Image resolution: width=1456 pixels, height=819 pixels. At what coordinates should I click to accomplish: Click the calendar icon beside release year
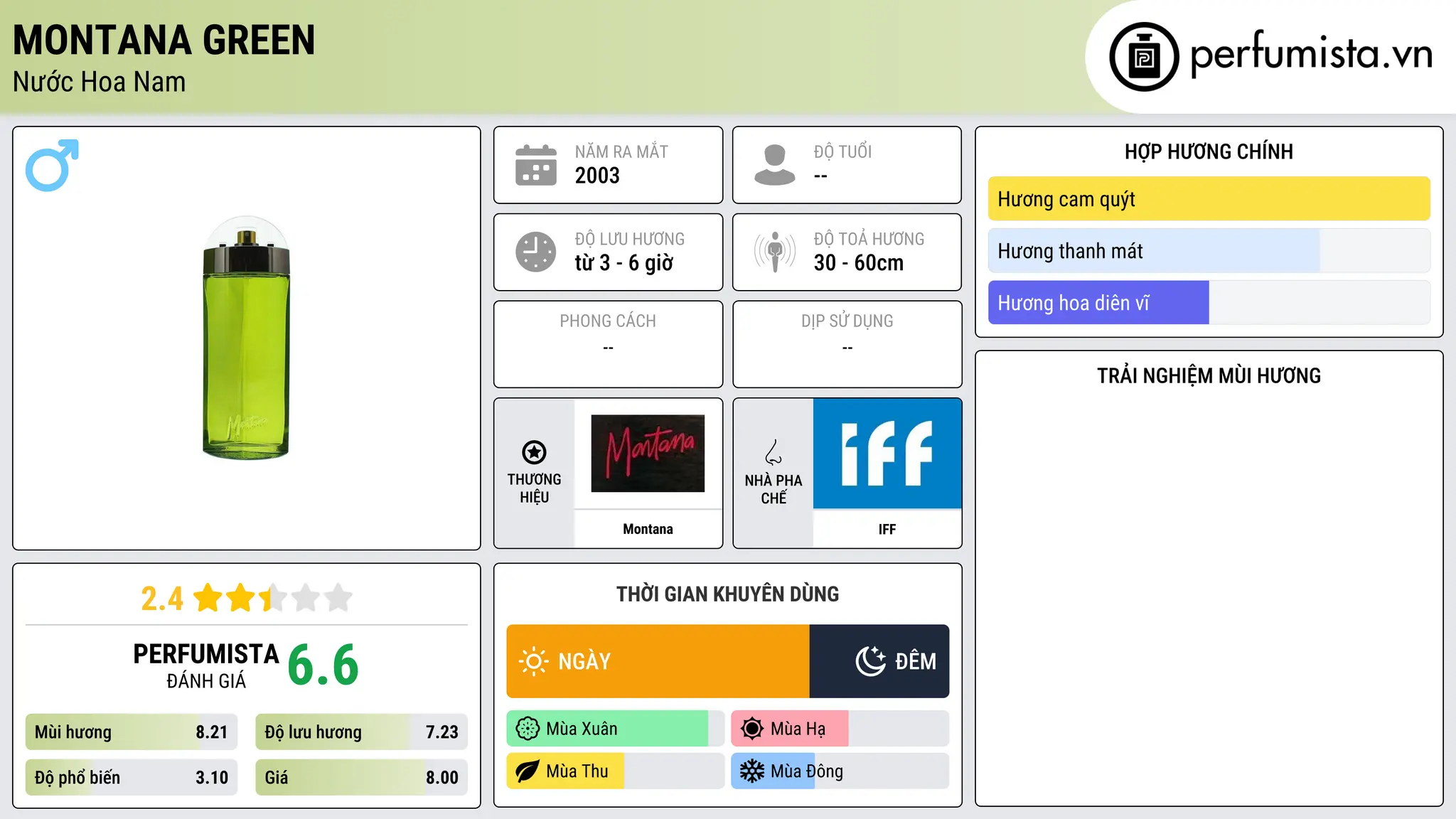pos(536,165)
